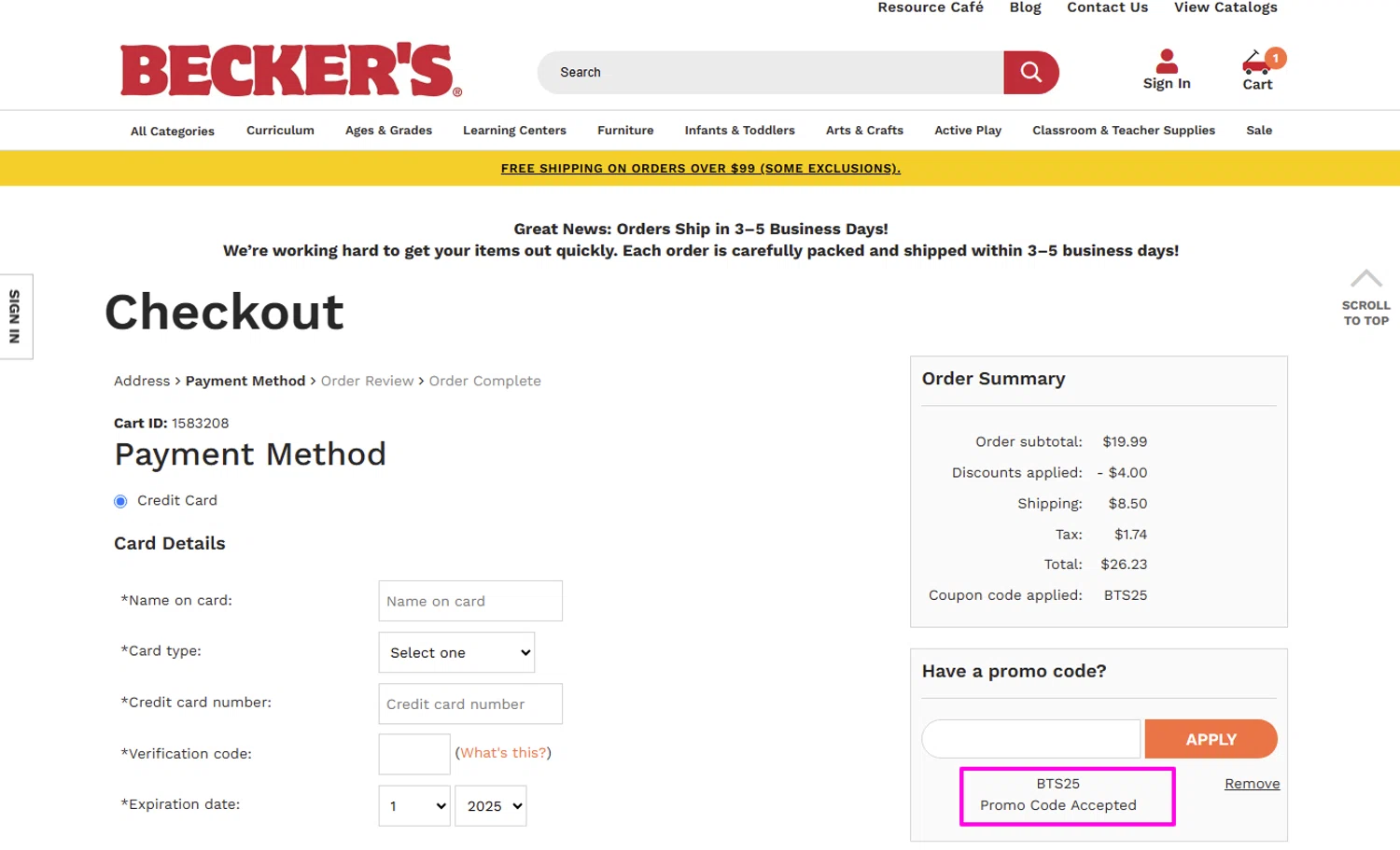This screenshot has width=1400, height=850.
Task: Open View Catalogs link
Action: click(x=1225, y=7)
